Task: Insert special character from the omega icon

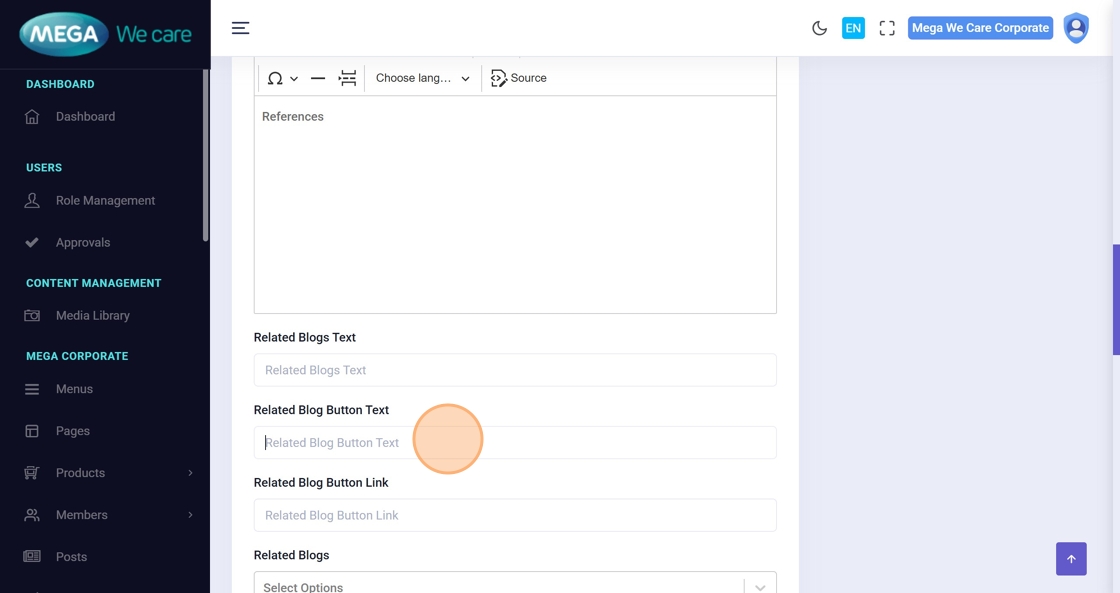Action: click(x=275, y=78)
